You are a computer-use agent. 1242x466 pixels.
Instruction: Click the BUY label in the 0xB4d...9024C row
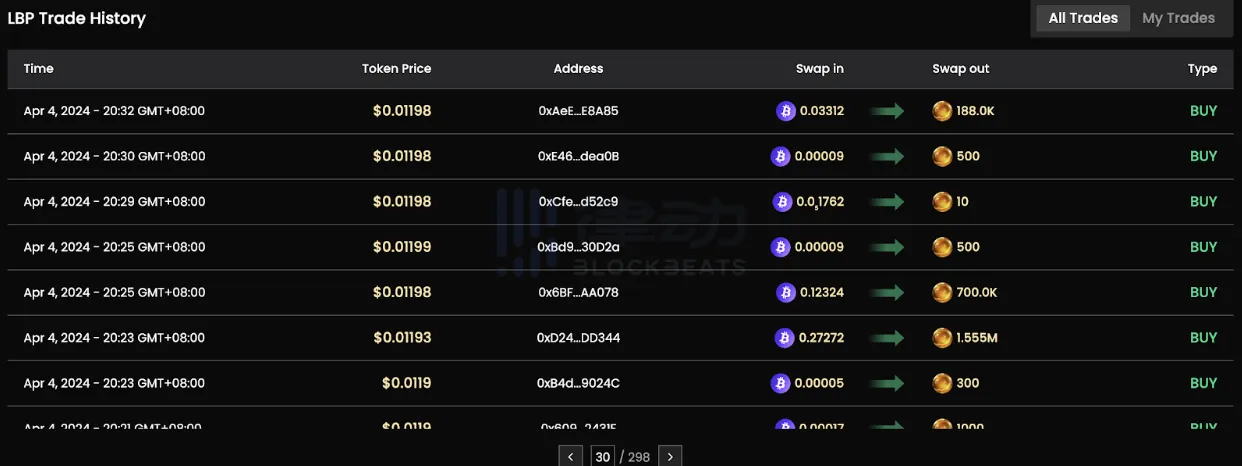1203,383
